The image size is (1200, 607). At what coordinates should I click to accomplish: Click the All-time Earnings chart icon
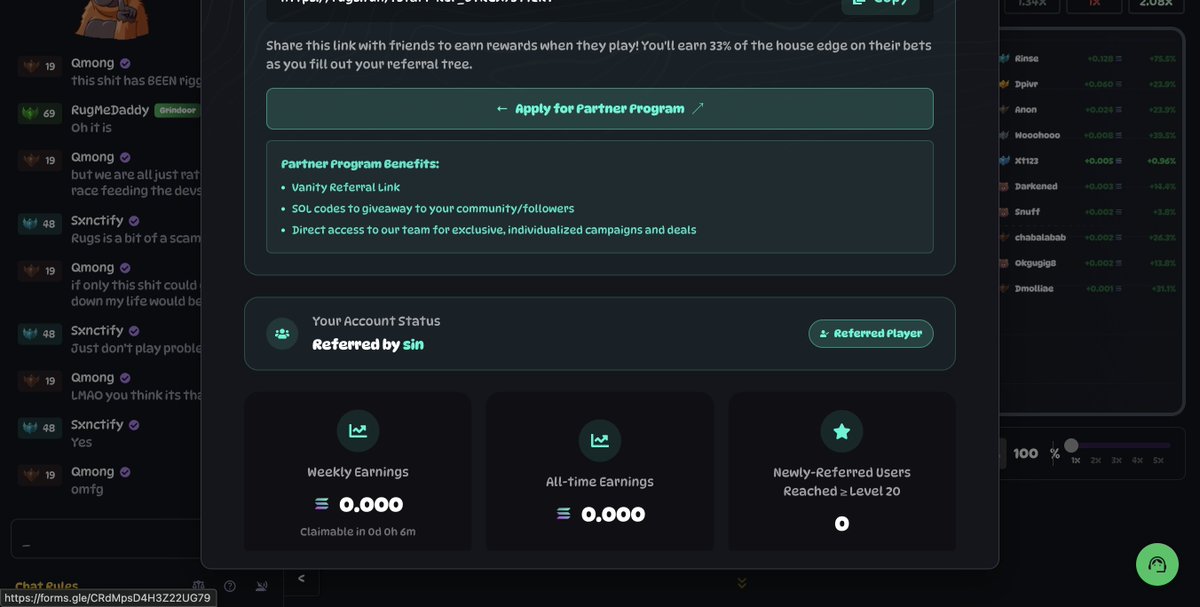coord(599,440)
